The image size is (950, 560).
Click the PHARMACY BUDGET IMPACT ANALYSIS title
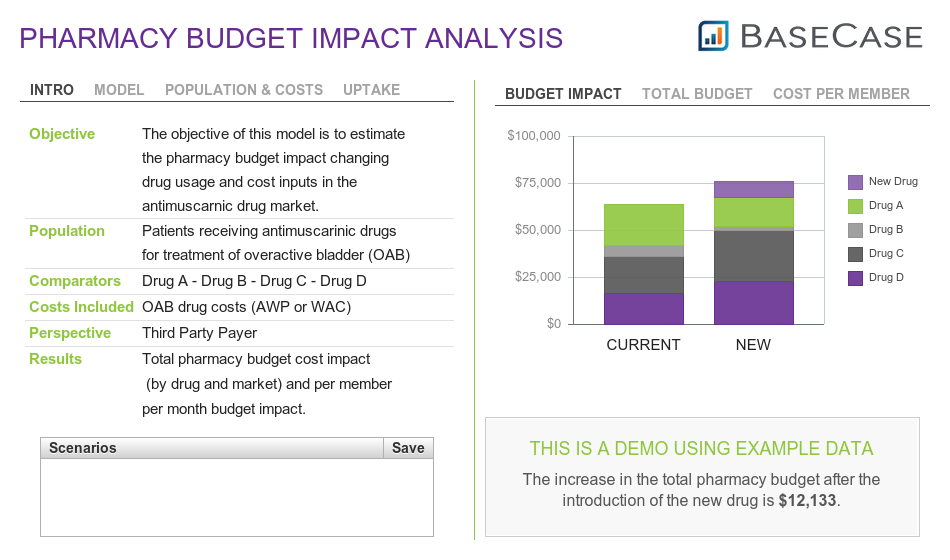pos(291,38)
